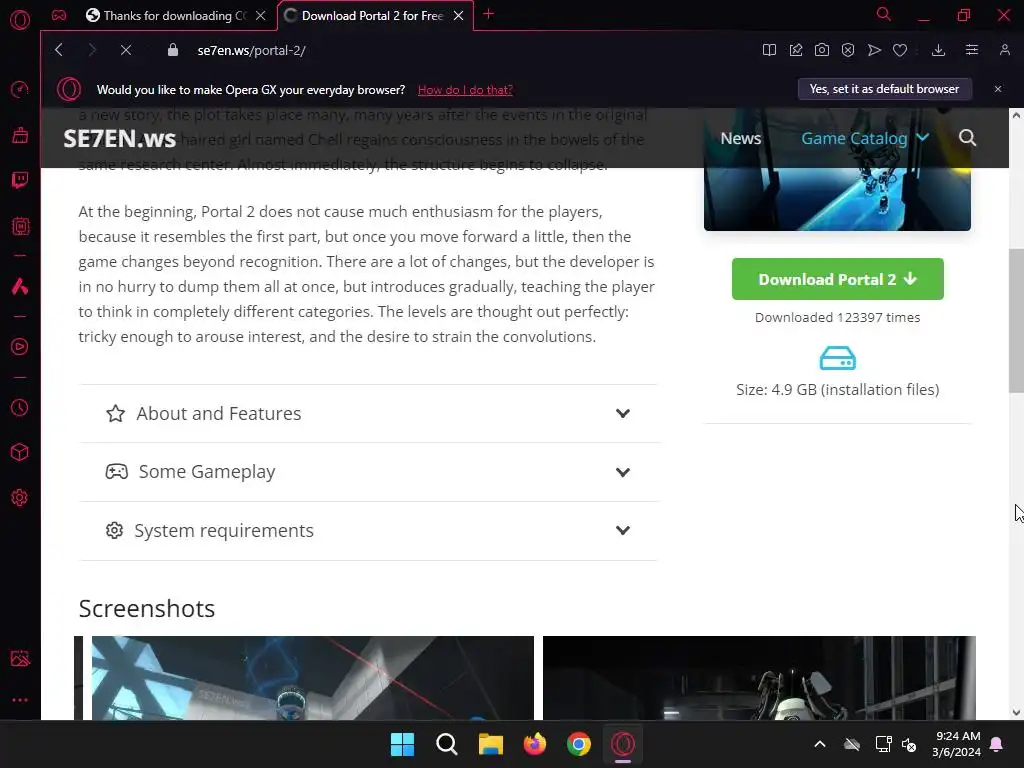Open Easy Setup sliders icon
The height and width of the screenshot is (768, 1024).
click(x=972, y=50)
